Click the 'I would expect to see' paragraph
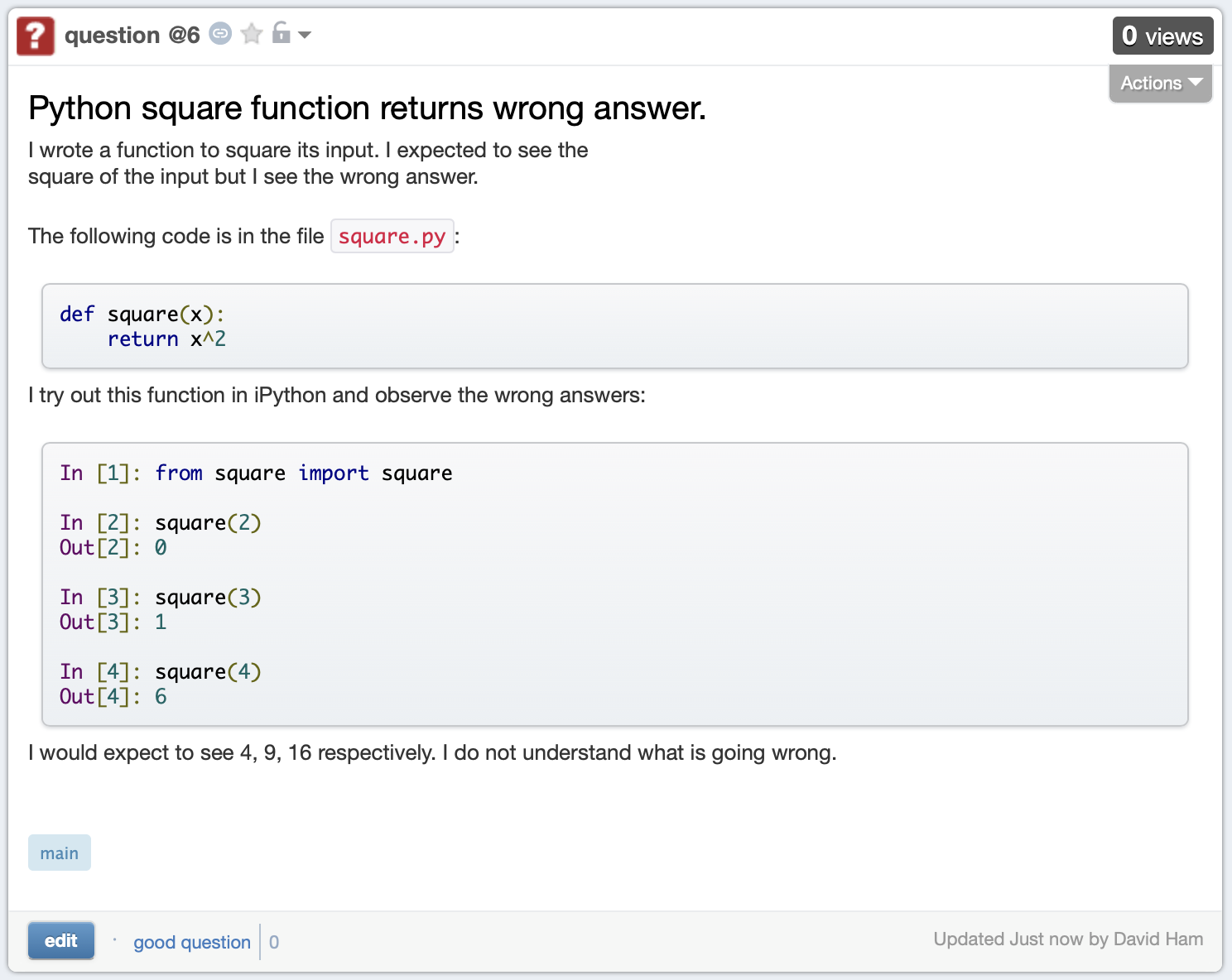 (431, 752)
